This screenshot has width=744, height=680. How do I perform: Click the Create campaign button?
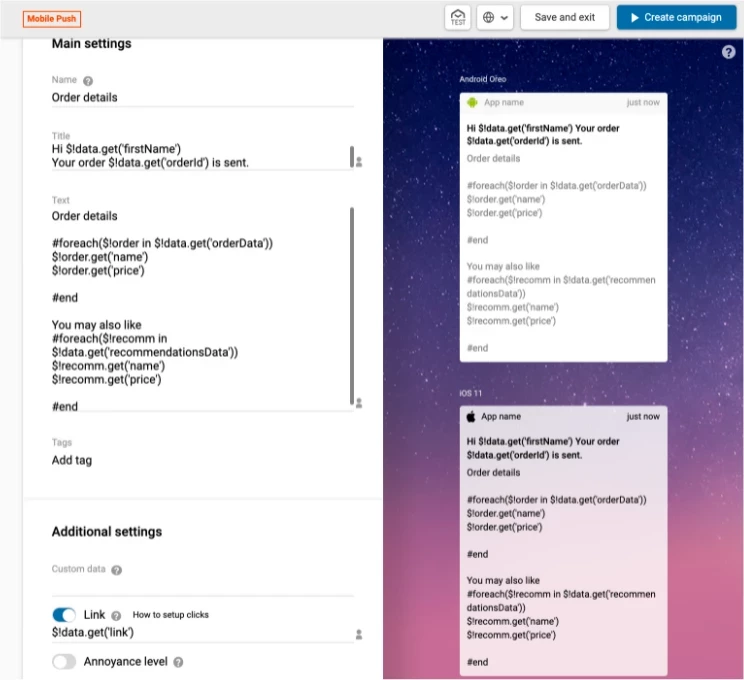pos(675,17)
